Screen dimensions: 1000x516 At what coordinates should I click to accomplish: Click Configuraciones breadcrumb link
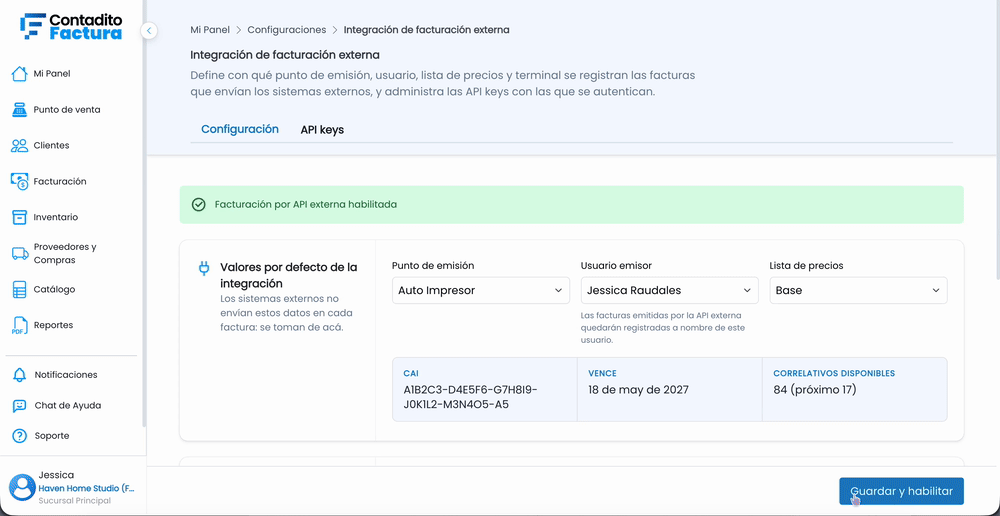click(287, 30)
